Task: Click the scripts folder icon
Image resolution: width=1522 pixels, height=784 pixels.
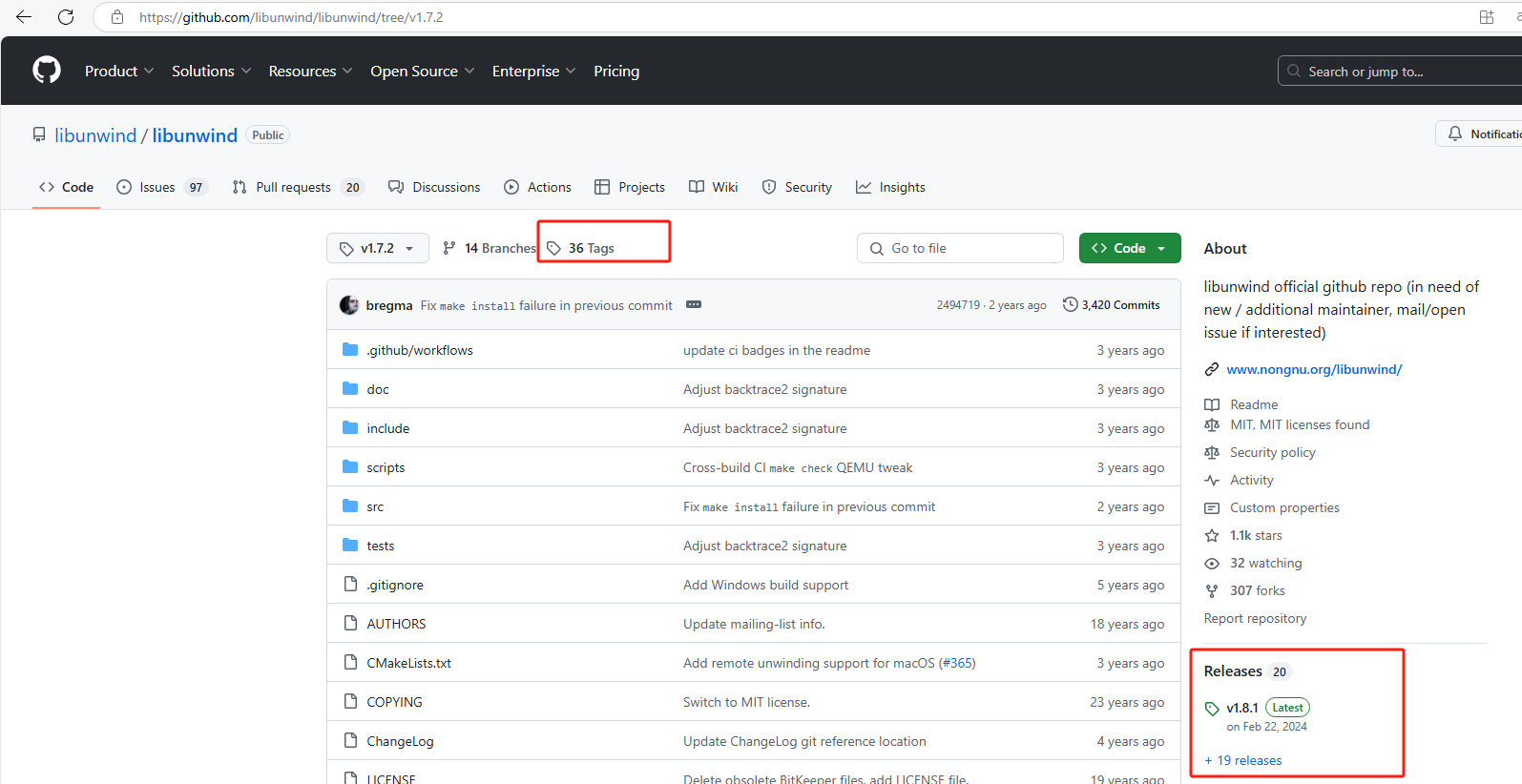Action: click(350, 466)
